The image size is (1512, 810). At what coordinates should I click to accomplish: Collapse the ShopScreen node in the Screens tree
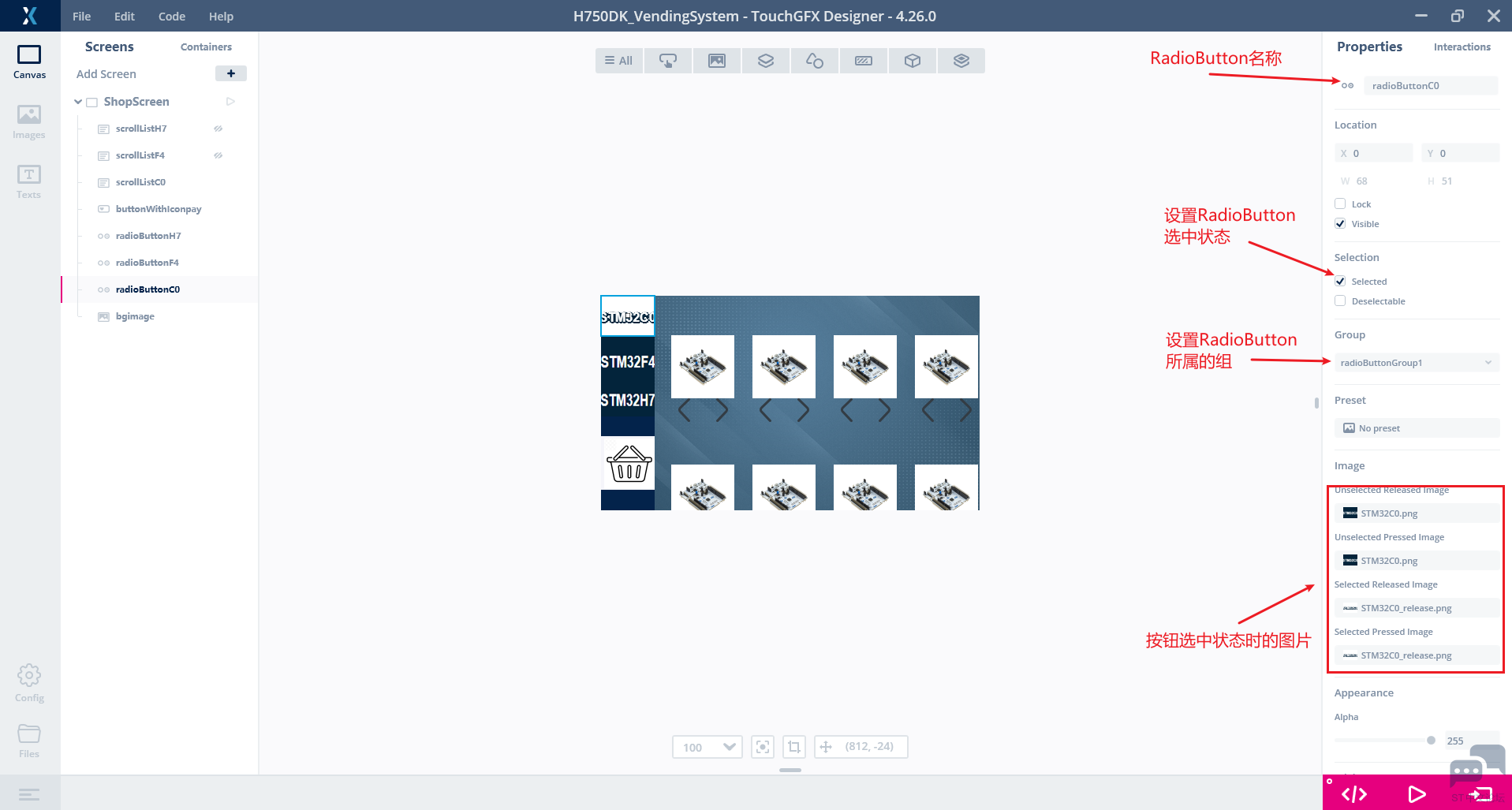click(x=77, y=101)
